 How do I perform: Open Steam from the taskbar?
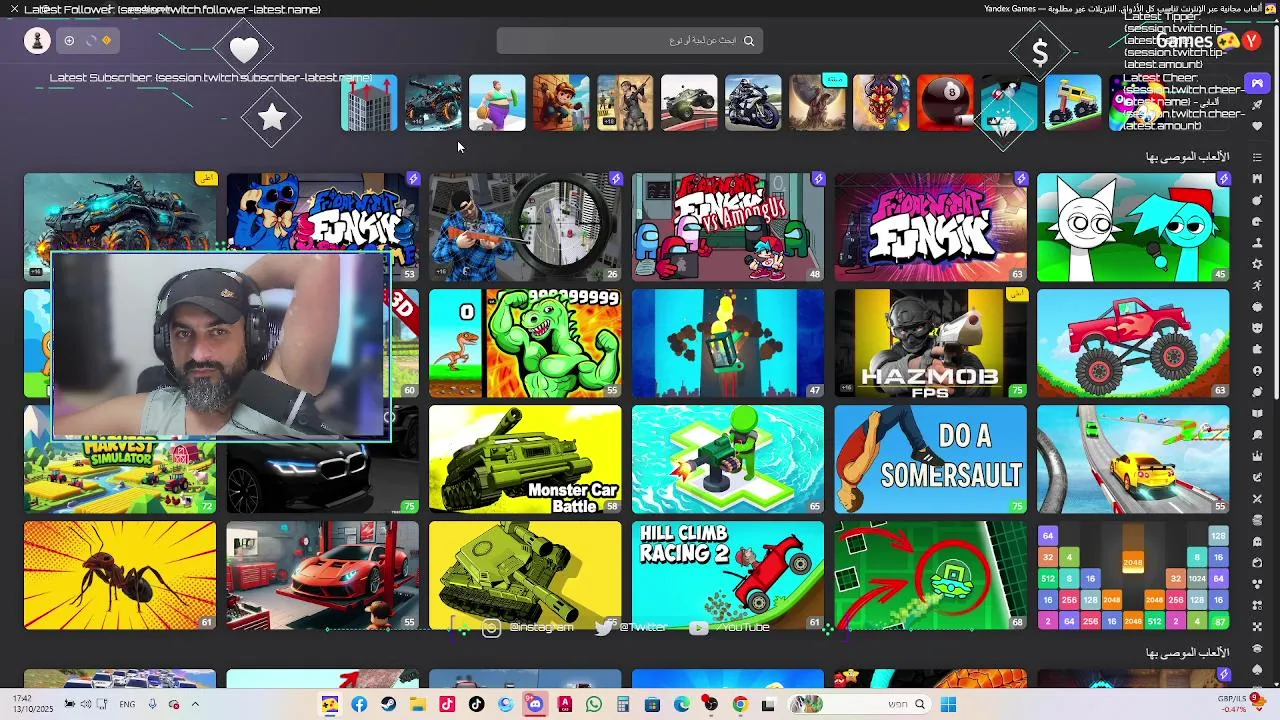[388, 705]
